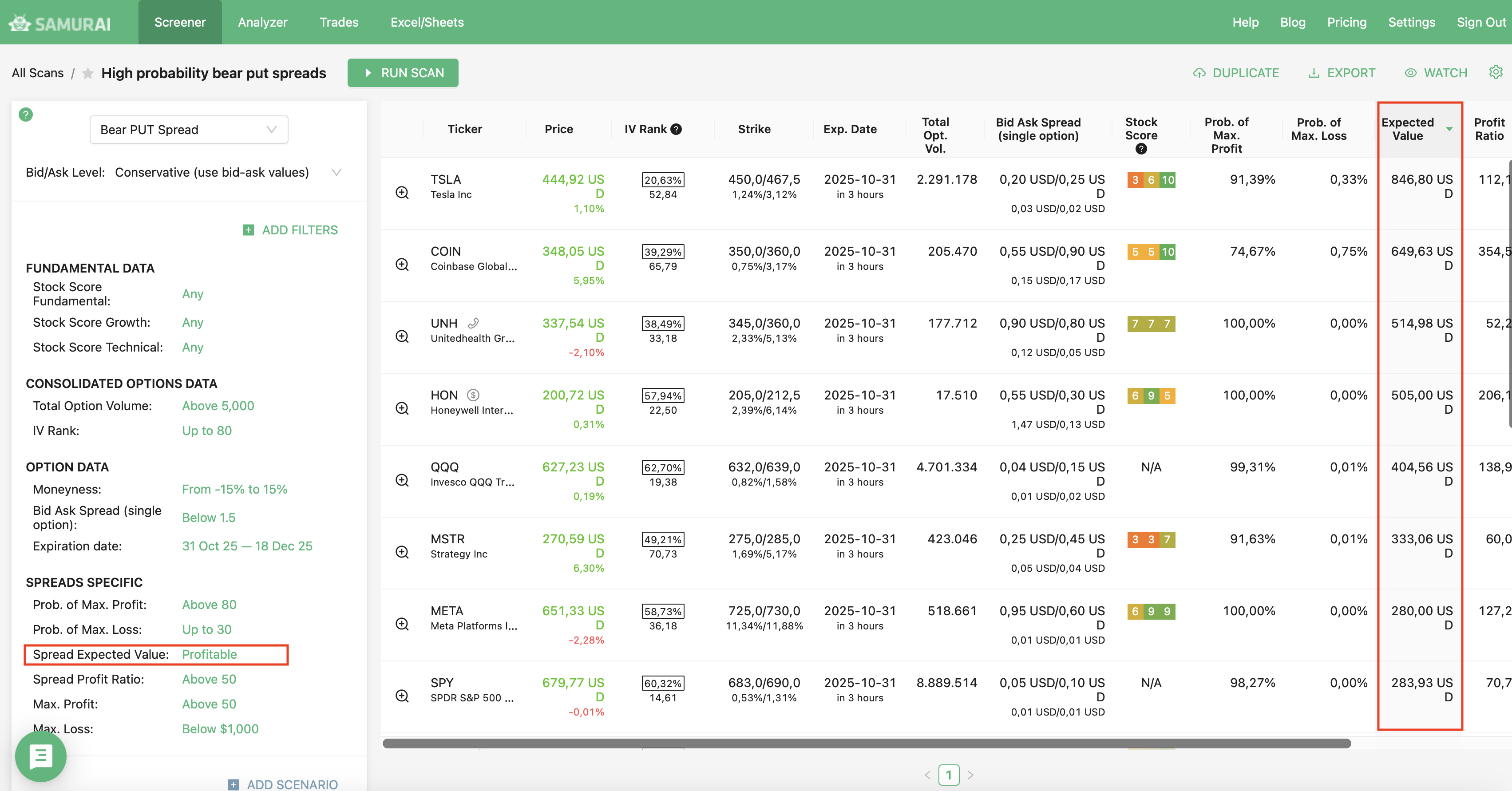Open scan settings gear icon
Screen dimensions: 1512x791
click(x=1495, y=72)
